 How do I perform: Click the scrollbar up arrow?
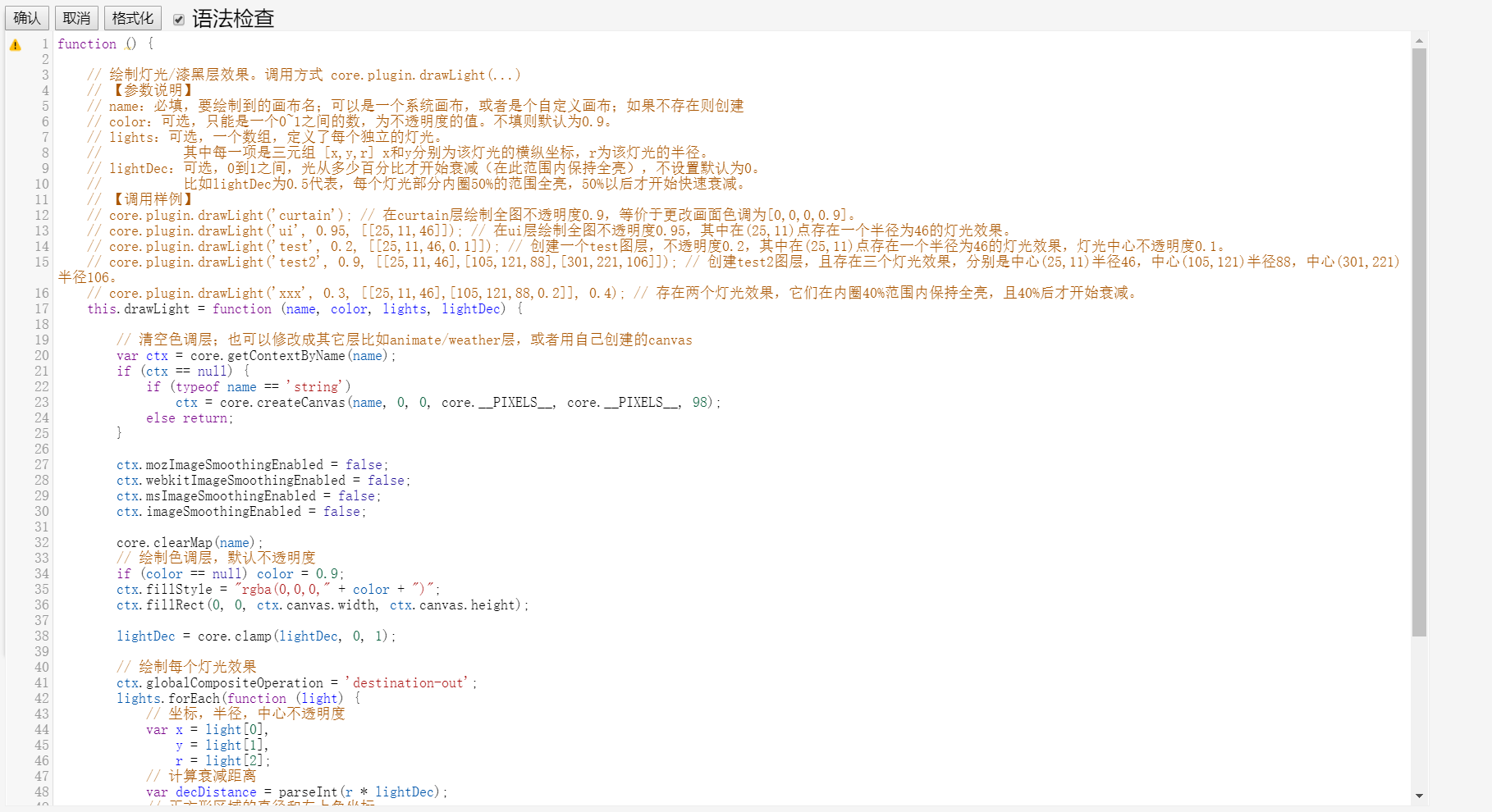click(x=1419, y=40)
